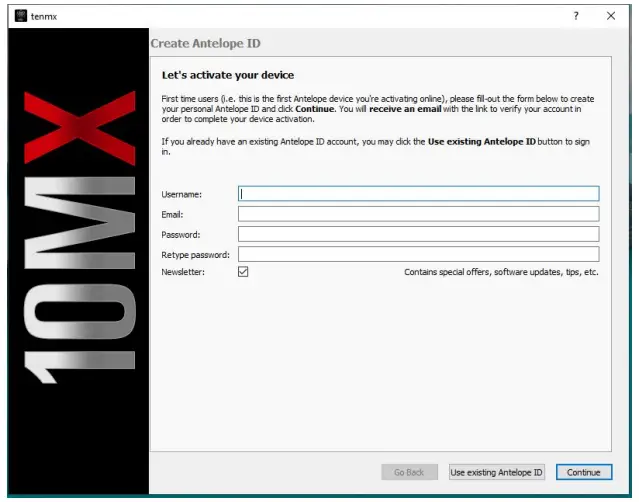Click "Contains special offers" description text
The height and width of the screenshot is (502, 639).
click(501, 272)
